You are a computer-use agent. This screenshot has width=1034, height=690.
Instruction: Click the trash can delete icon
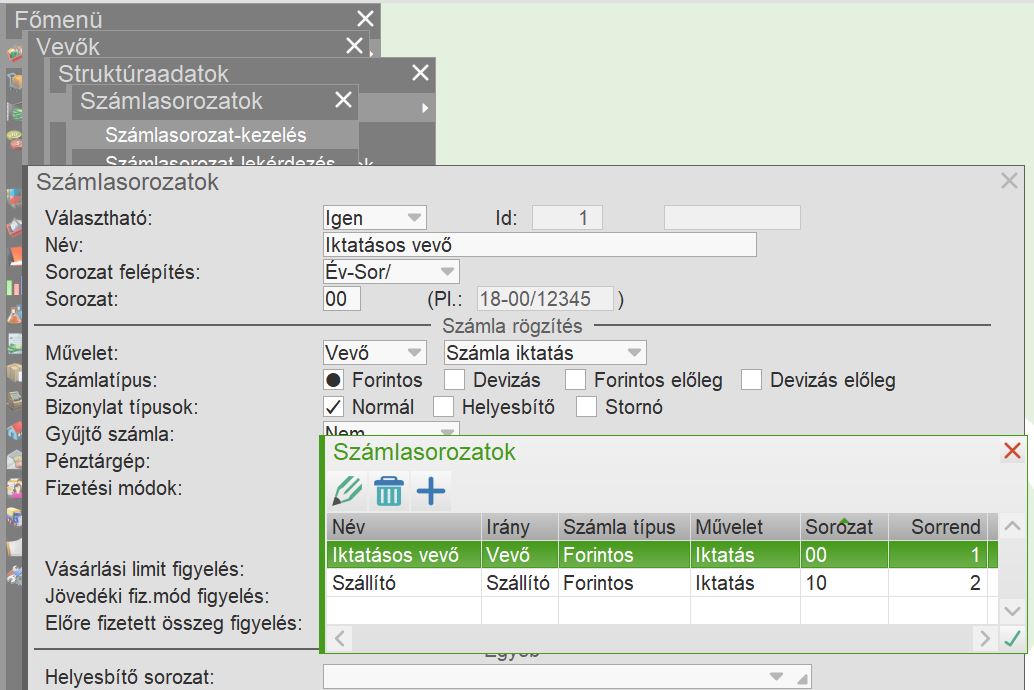point(389,491)
